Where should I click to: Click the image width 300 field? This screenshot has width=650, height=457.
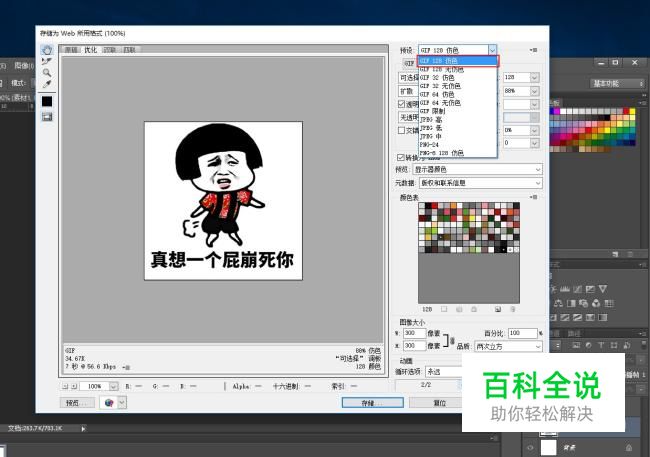pos(414,333)
